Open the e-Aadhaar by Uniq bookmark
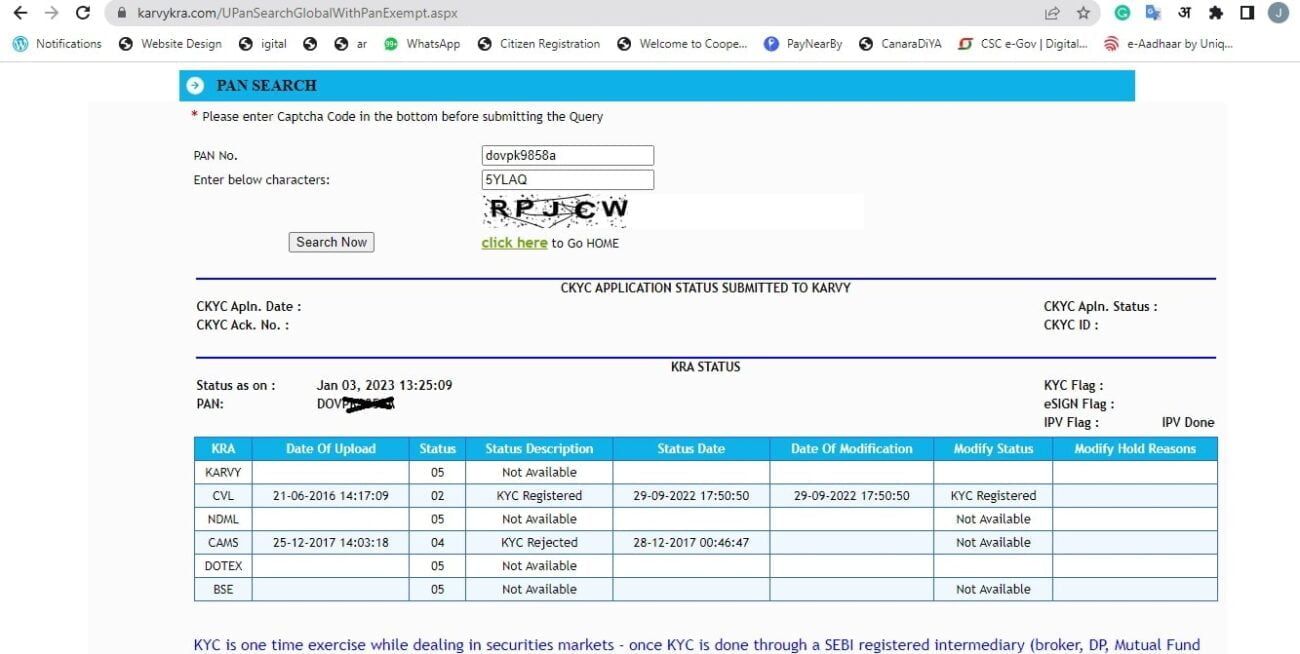Screen dimensions: 1300x654 [1178, 43]
